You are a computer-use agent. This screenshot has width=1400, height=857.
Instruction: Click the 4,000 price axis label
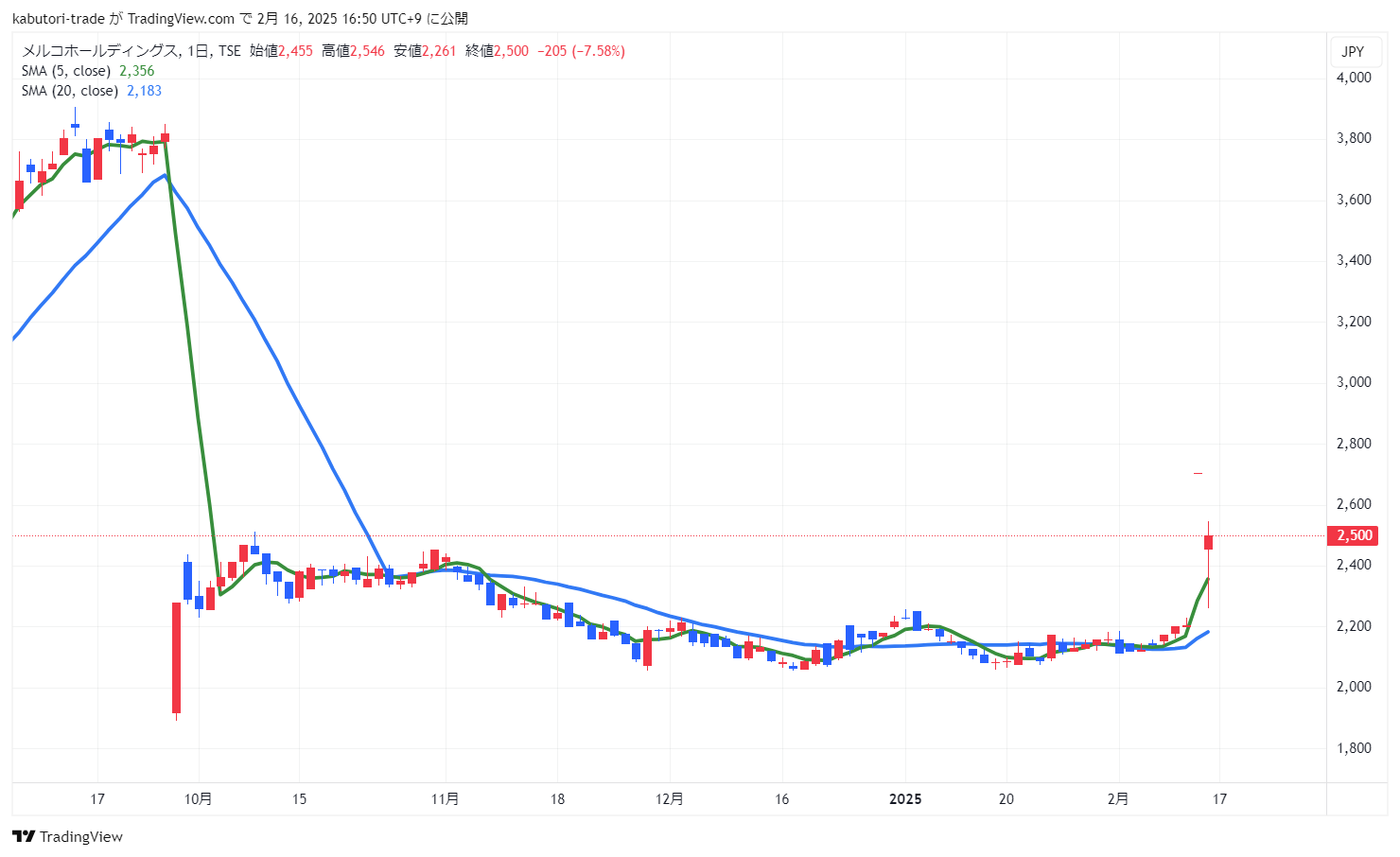click(1354, 78)
